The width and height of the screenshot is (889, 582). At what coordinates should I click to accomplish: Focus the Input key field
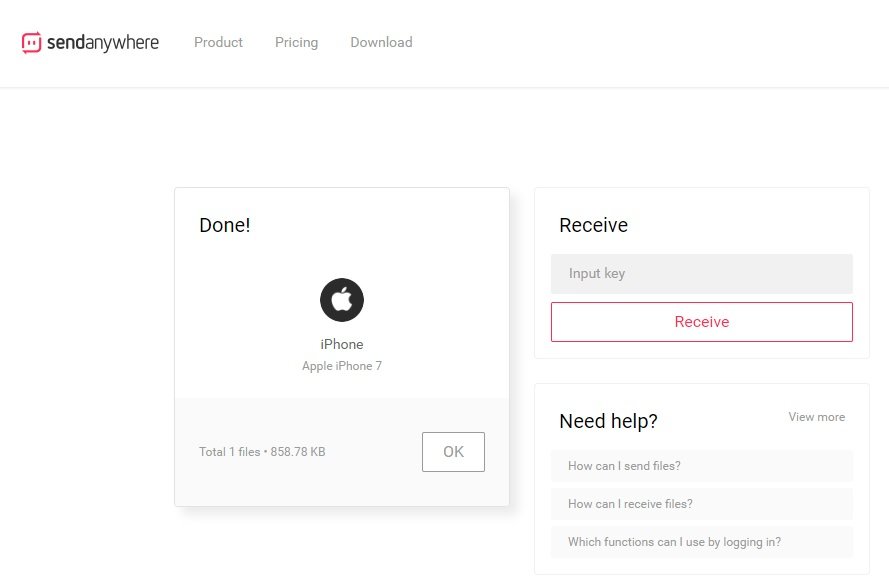(702, 274)
